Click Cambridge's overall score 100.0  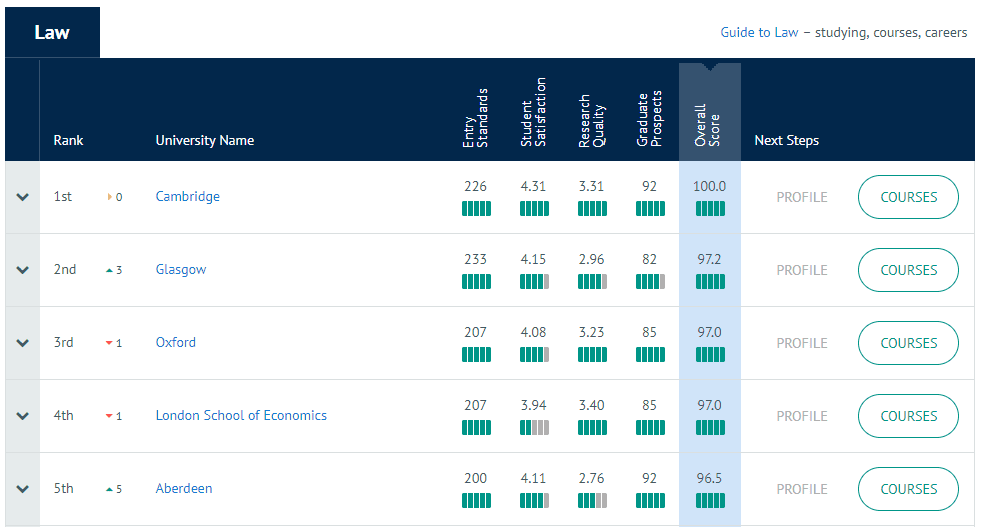(x=709, y=186)
